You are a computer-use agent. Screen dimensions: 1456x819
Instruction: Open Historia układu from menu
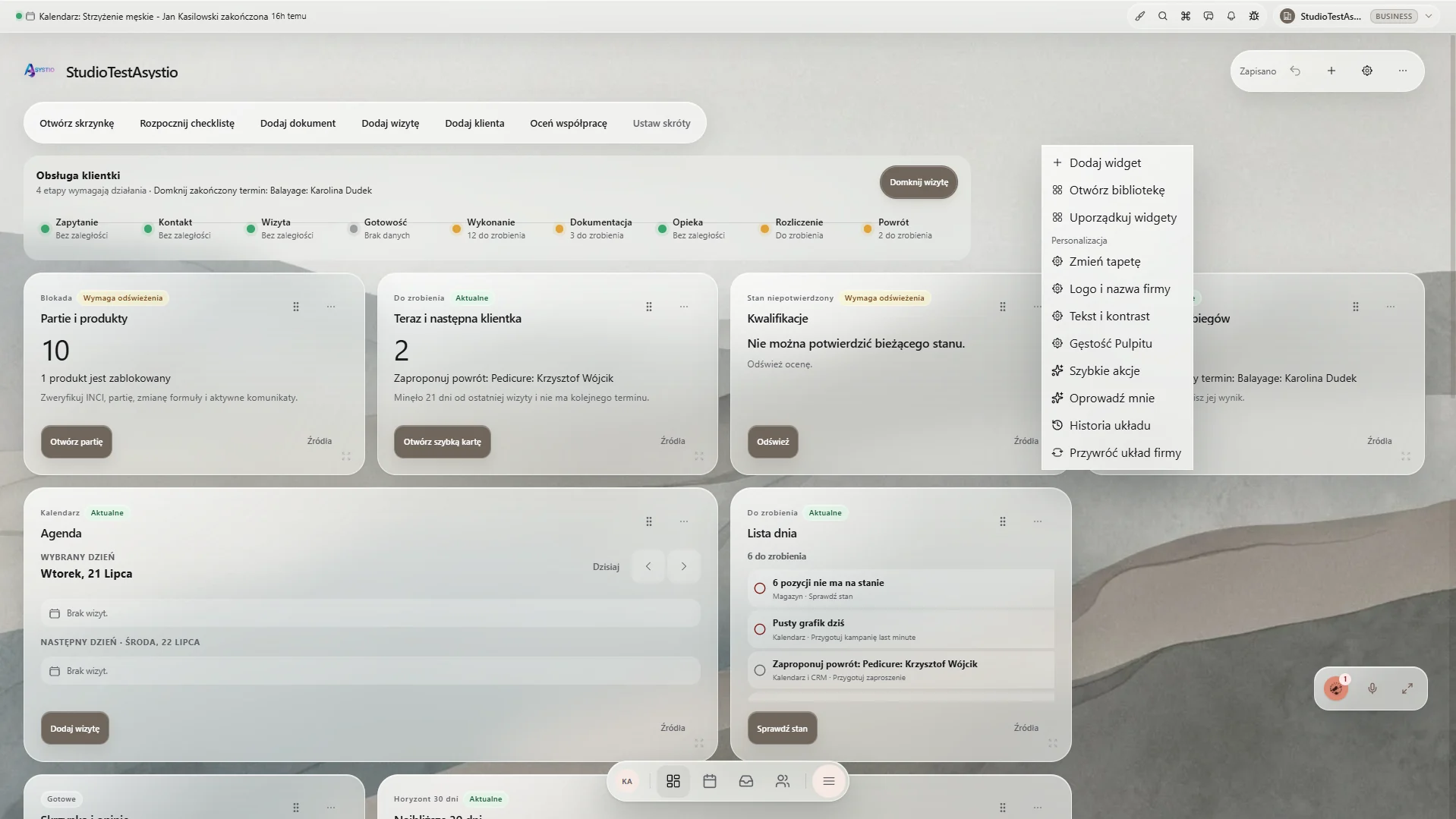1117,426
